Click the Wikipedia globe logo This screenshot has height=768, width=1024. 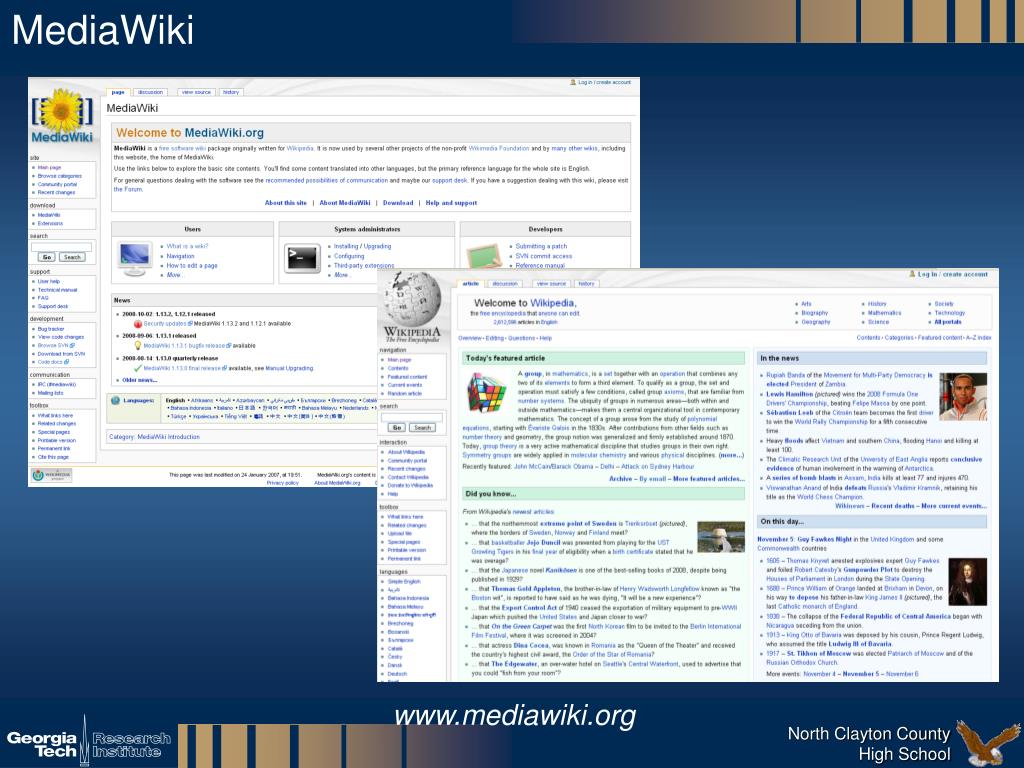click(412, 307)
